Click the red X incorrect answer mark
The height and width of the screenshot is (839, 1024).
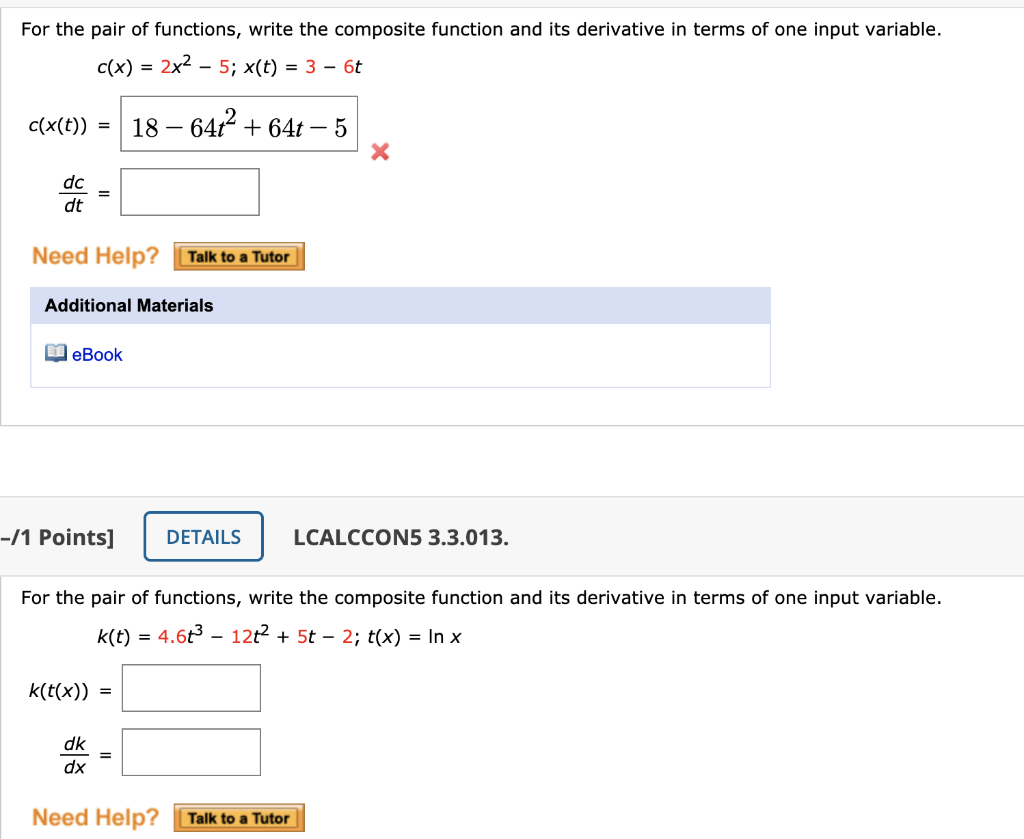pyautogui.click(x=379, y=152)
